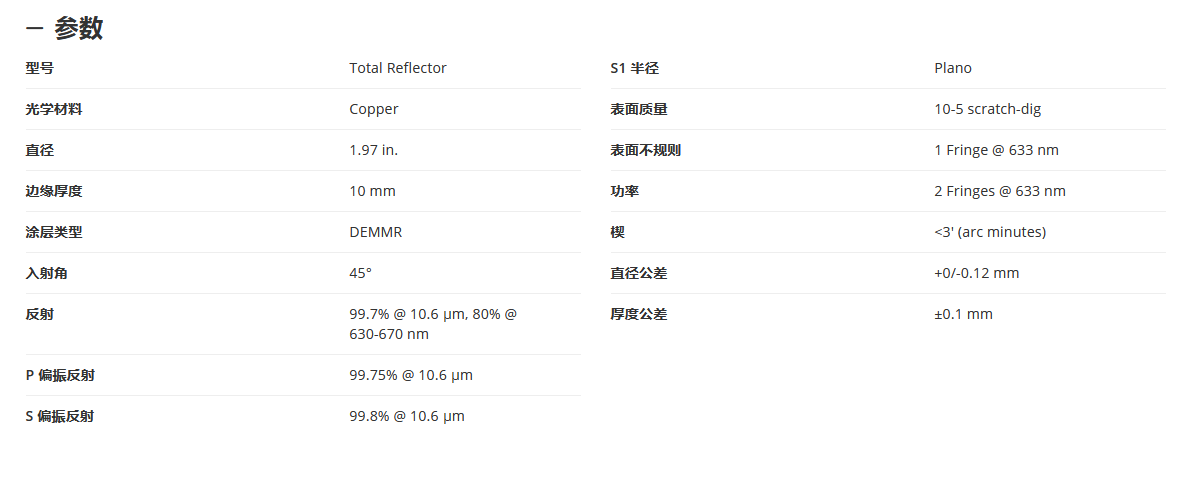Screen dimensions: 1188x479
Task: Click the S1 半径 row label
Action: point(634,68)
